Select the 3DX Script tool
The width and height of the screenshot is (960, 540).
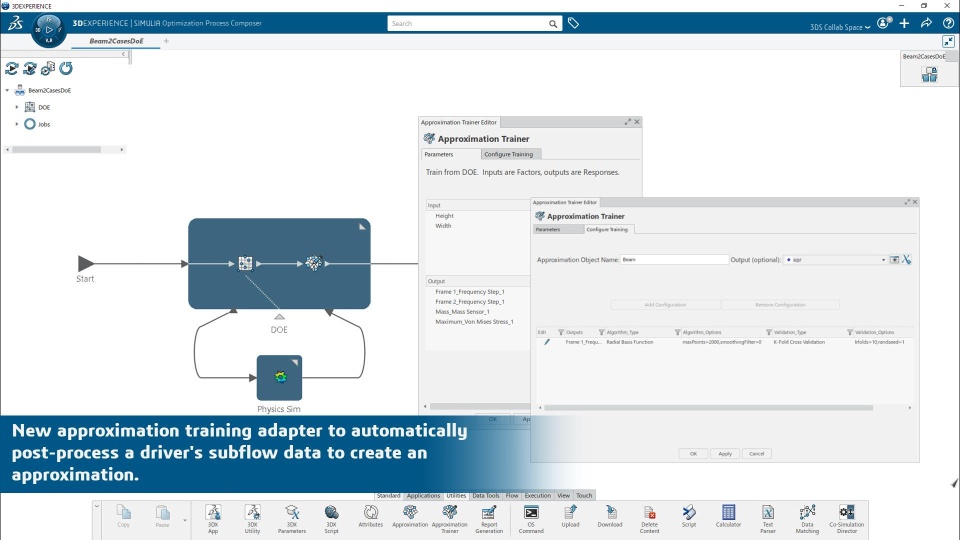coord(331,518)
